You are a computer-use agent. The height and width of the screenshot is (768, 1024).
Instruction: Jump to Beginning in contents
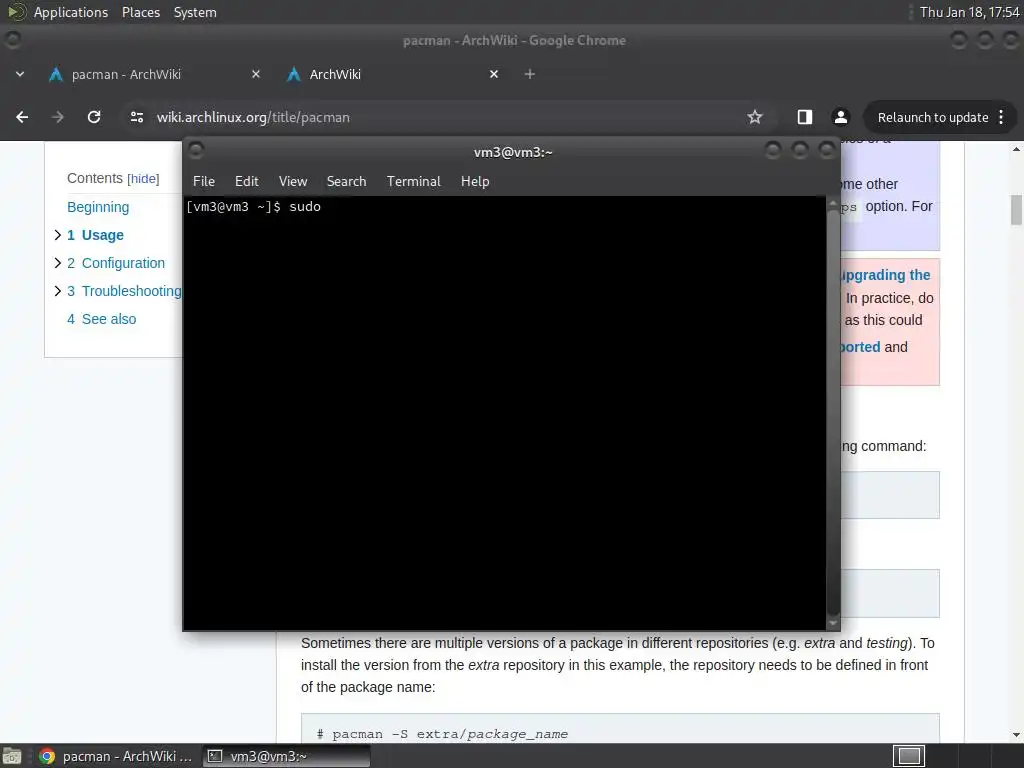[x=98, y=207]
